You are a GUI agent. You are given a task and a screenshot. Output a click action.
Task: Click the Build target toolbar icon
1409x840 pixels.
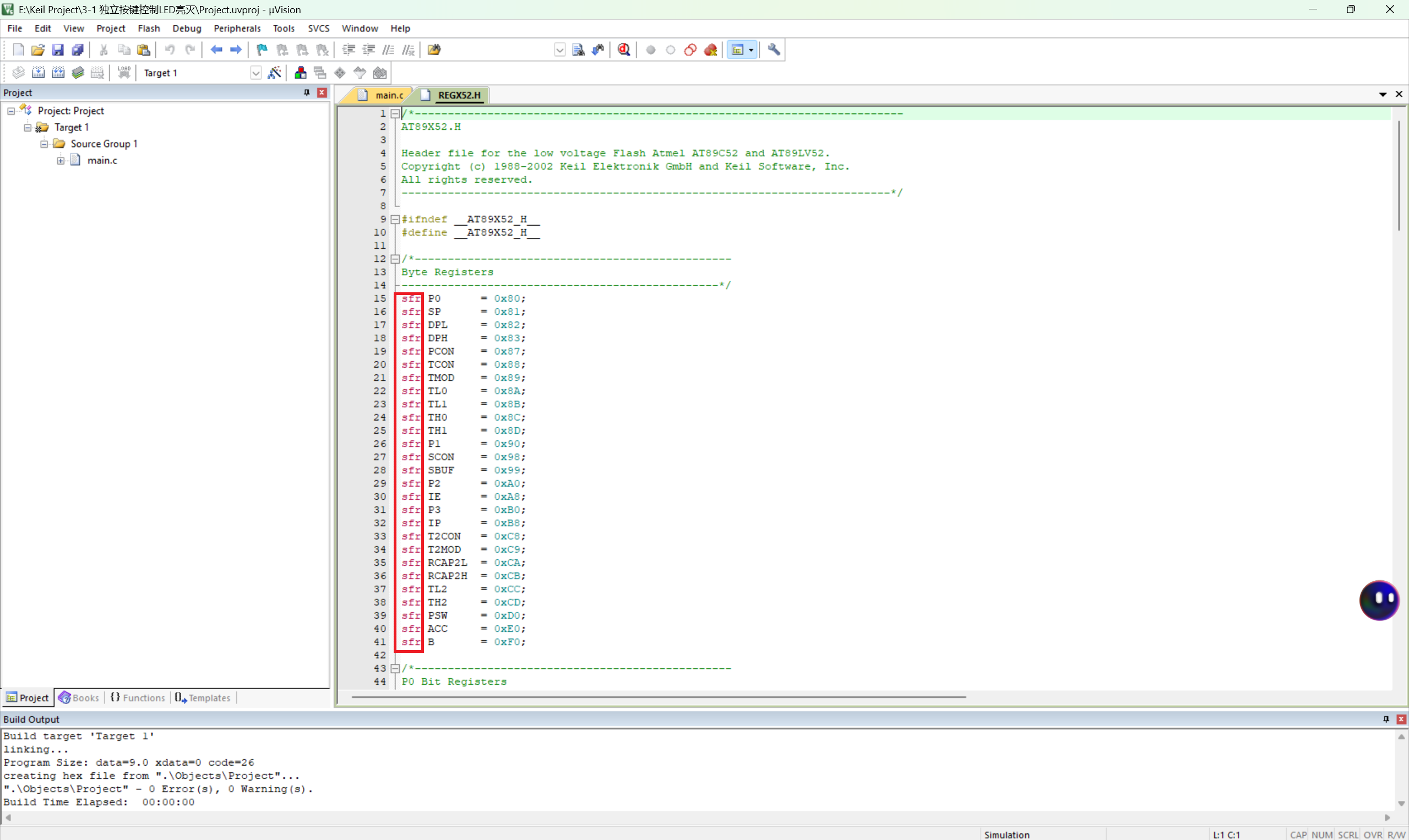pos(38,73)
